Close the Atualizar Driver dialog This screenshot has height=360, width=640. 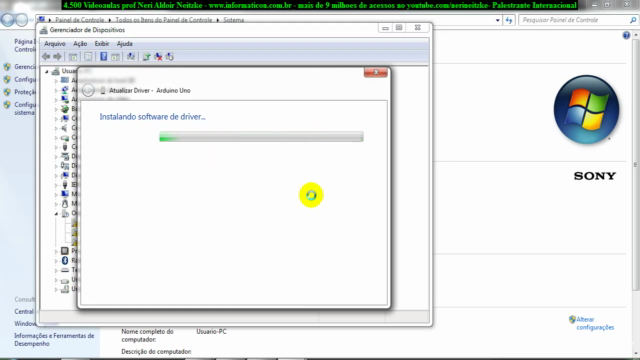tap(376, 72)
